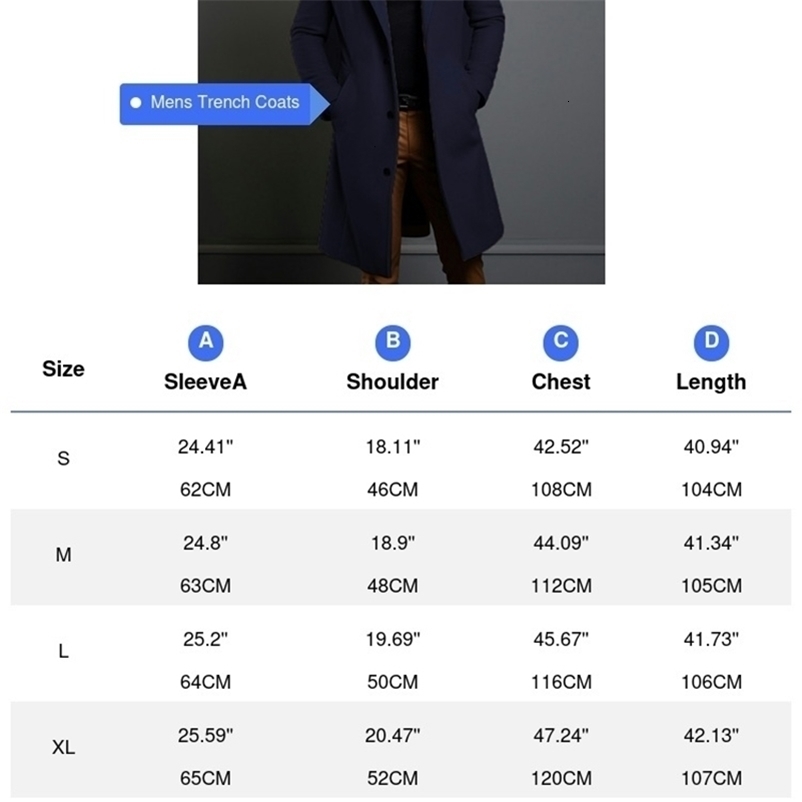Click the blue C circle icon
This screenshot has width=802, height=802.
tap(561, 342)
